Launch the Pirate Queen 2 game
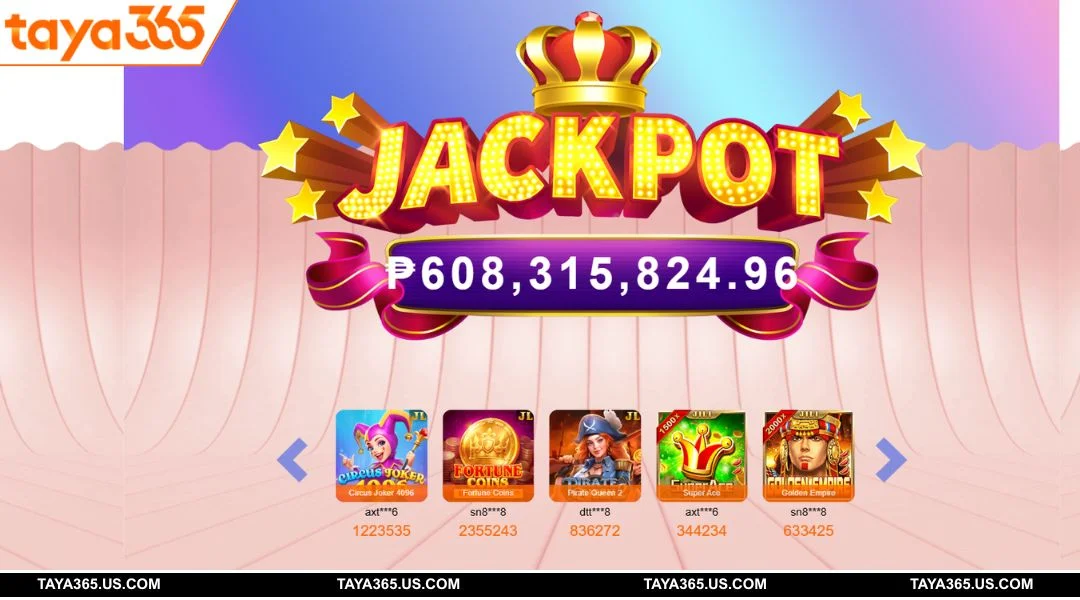Image resolution: width=1080 pixels, height=600 pixels. coord(595,455)
